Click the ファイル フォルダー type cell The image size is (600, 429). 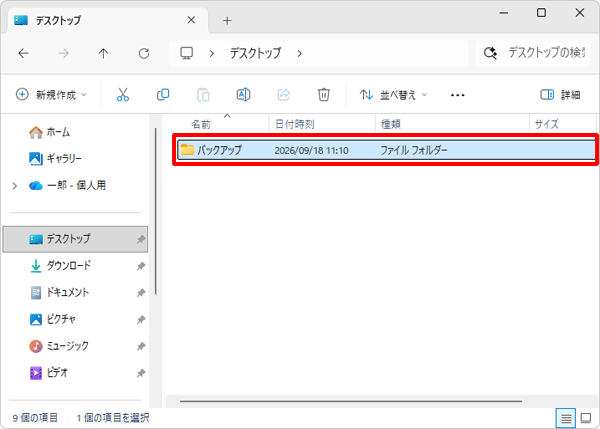point(414,150)
